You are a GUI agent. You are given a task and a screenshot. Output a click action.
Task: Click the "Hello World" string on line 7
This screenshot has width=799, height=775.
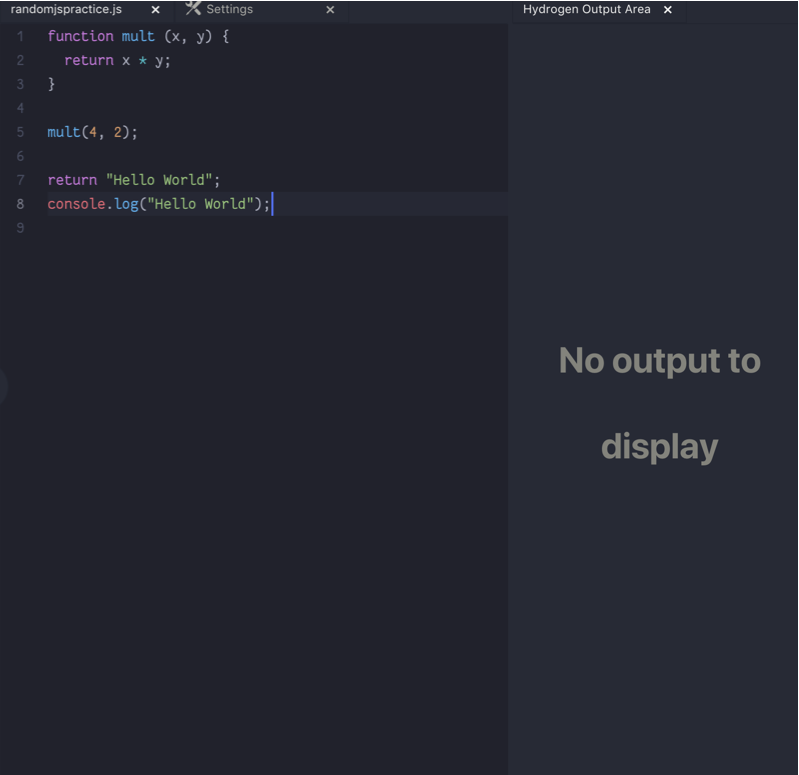click(x=159, y=180)
